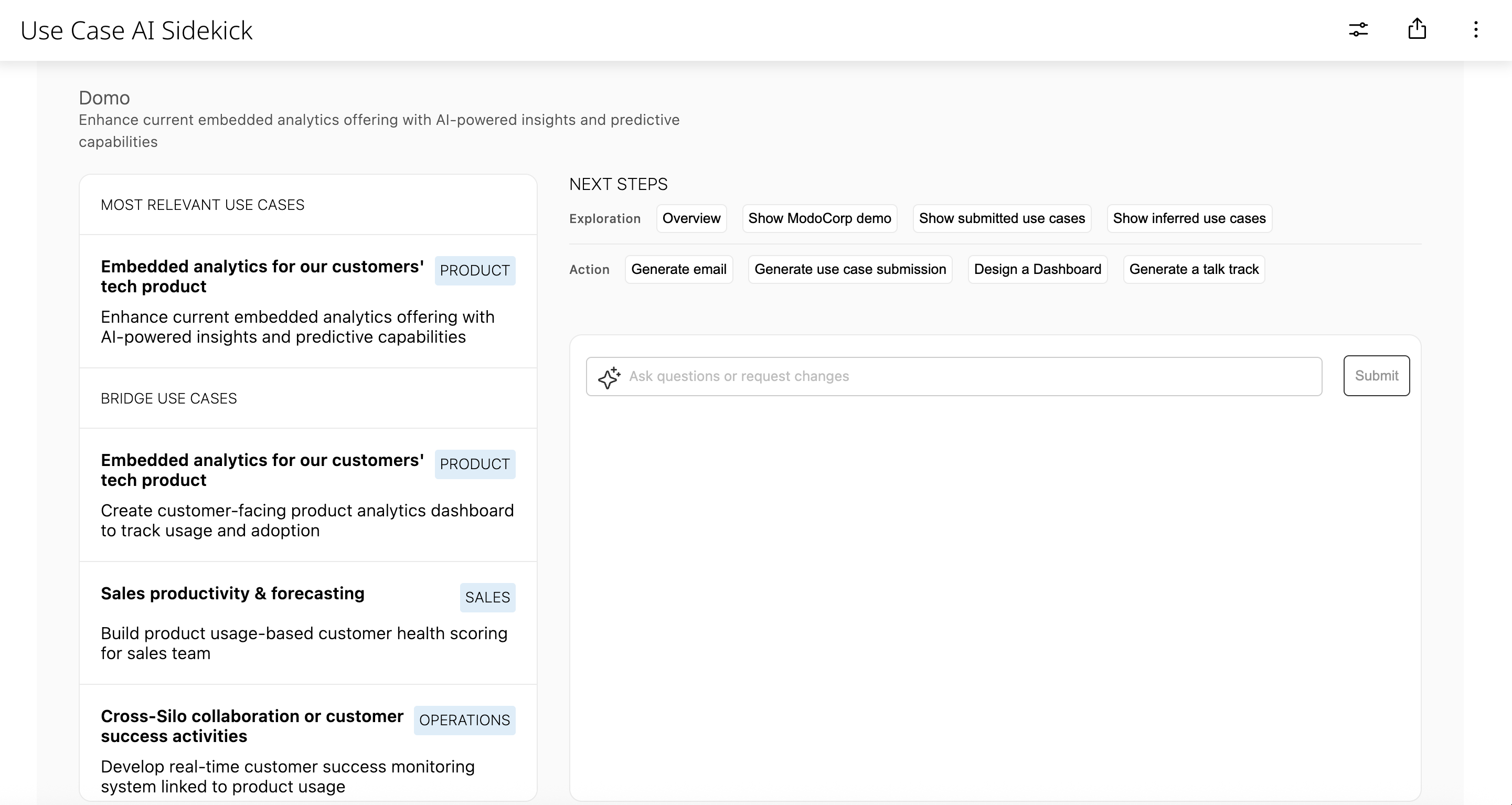This screenshot has width=1512, height=805.
Task: Select the SALES tag badge
Action: pos(488,597)
